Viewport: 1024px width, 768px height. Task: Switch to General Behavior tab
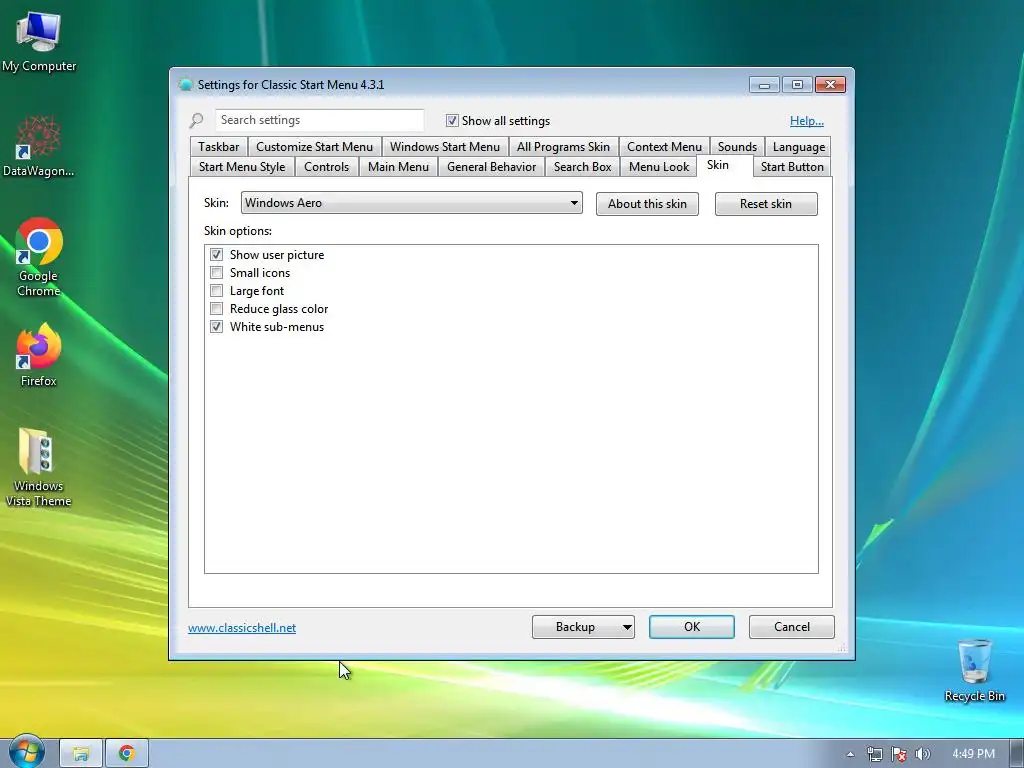click(x=491, y=167)
